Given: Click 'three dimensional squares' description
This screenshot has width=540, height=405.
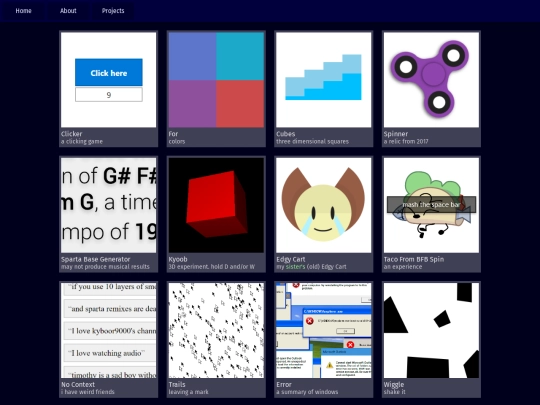Looking at the screenshot, I should tap(312, 142).
